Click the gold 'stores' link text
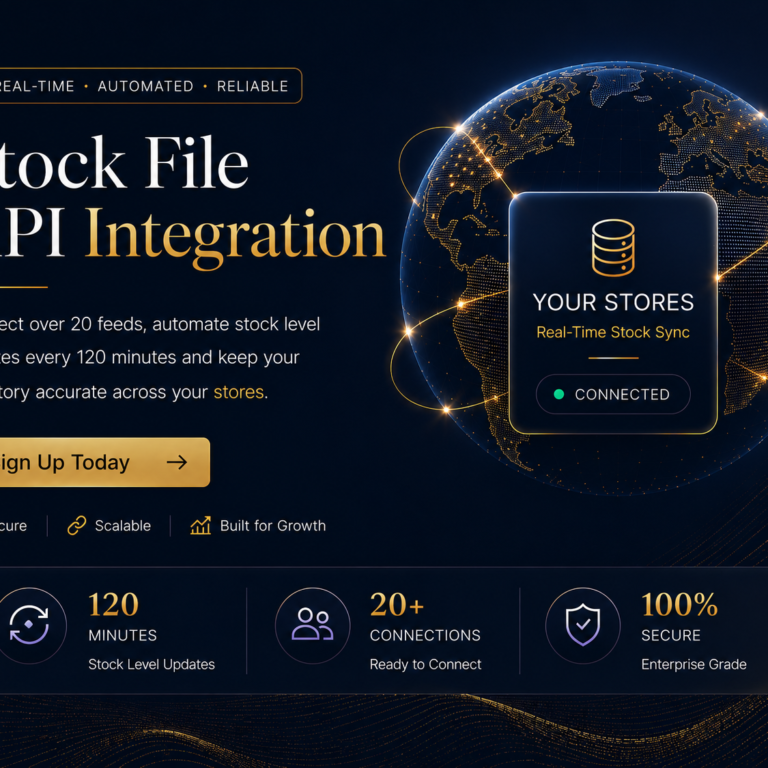This screenshot has height=768, width=768. pos(239,392)
